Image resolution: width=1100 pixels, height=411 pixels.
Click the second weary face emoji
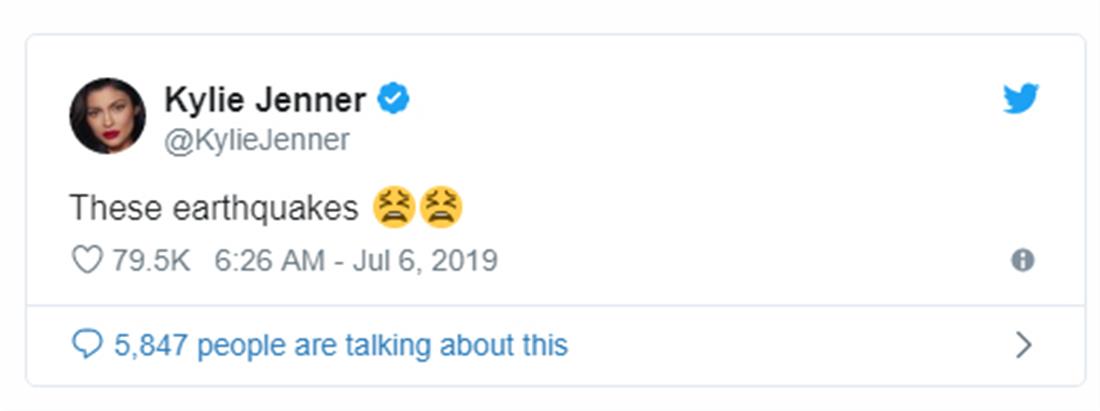[441, 207]
